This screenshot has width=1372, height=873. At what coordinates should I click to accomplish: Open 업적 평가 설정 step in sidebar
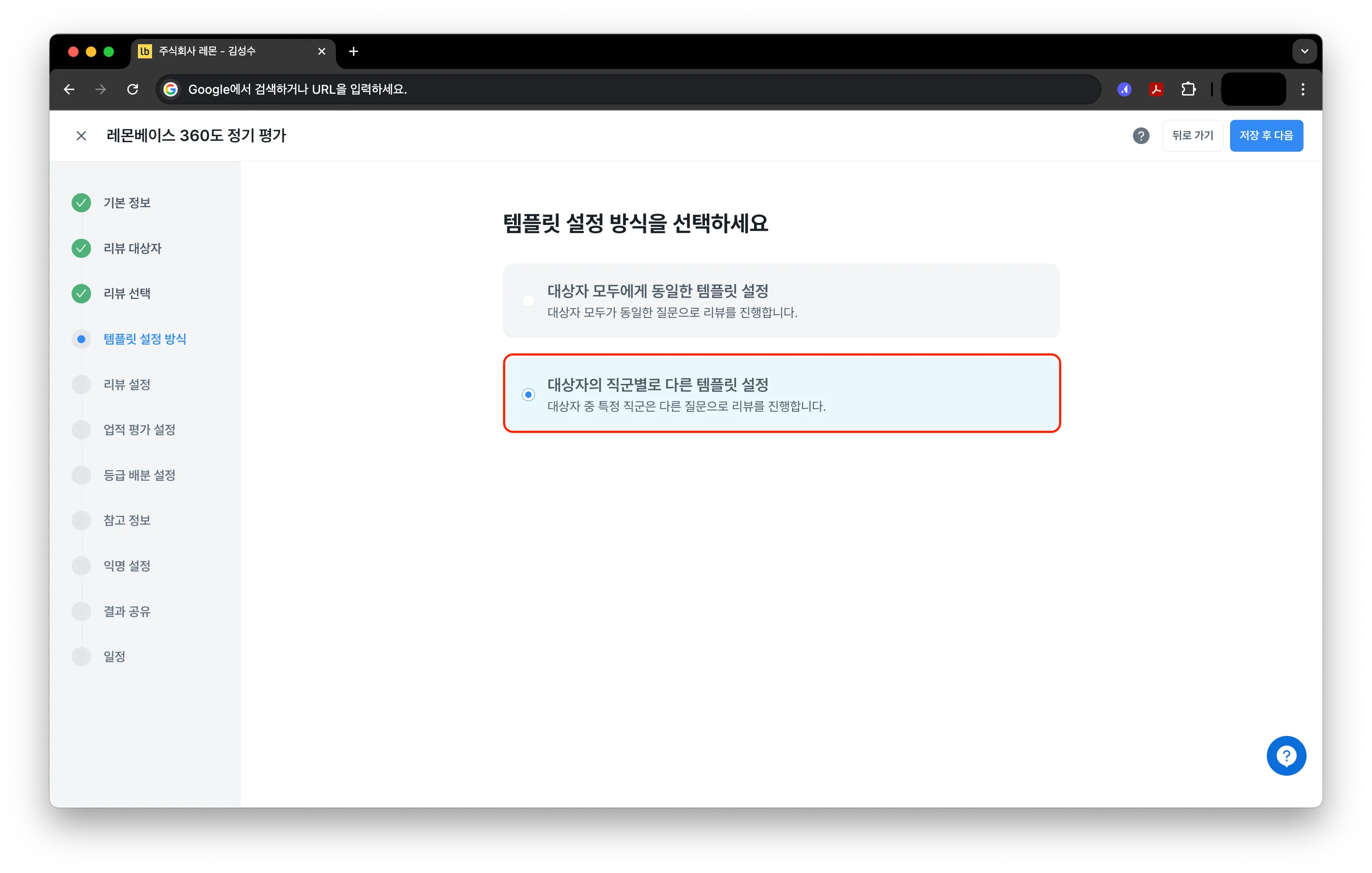pos(139,430)
